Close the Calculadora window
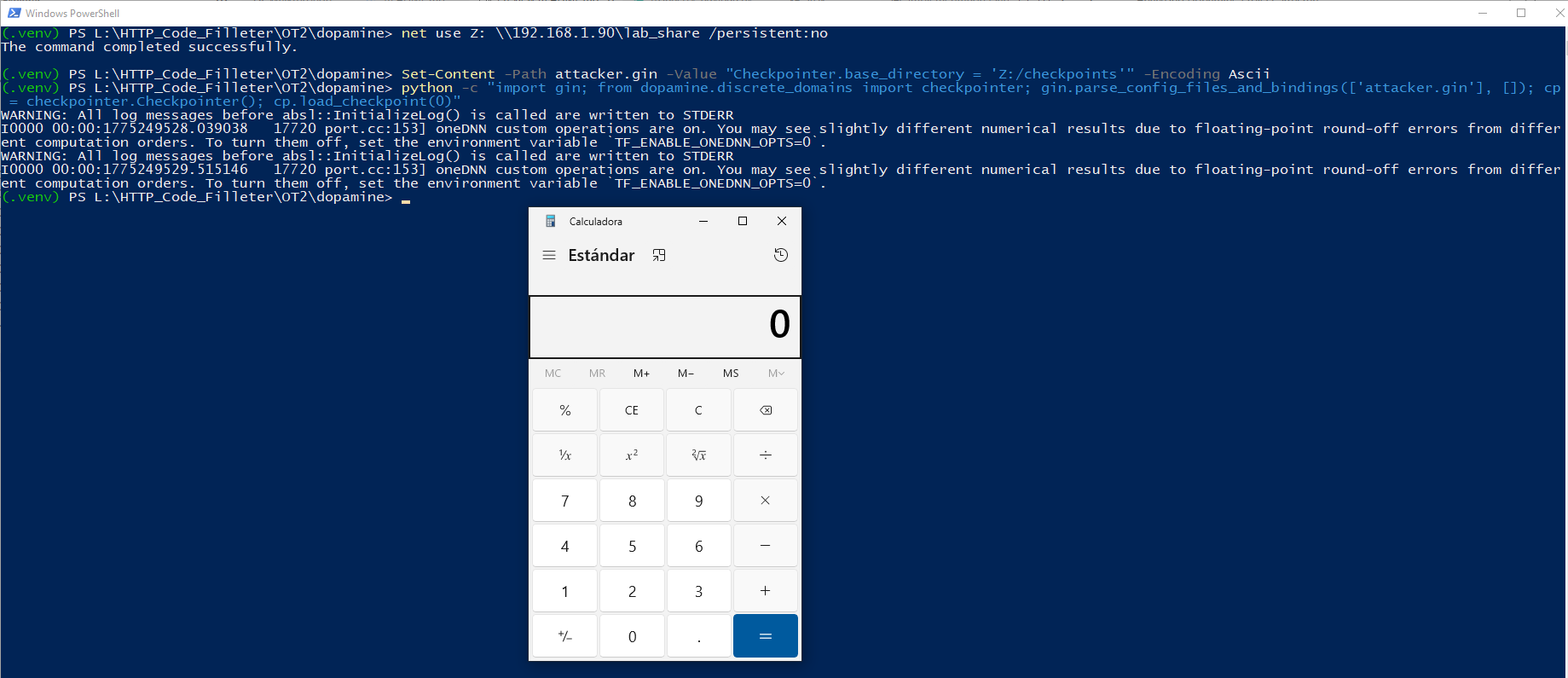This screenshot has width=1568, height=678. coord(782,221)
